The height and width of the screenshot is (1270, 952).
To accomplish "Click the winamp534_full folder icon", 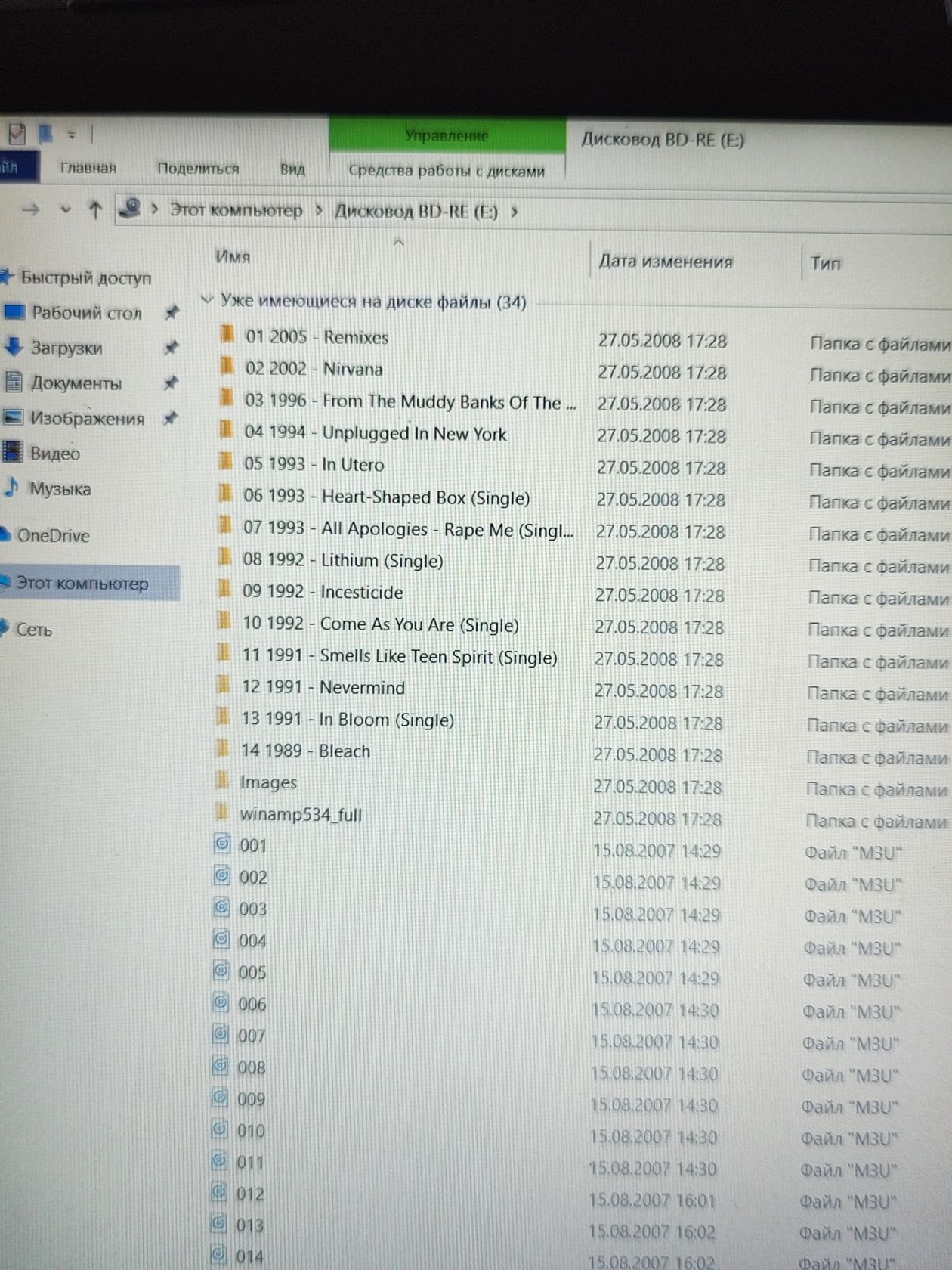I will point(221,813).
